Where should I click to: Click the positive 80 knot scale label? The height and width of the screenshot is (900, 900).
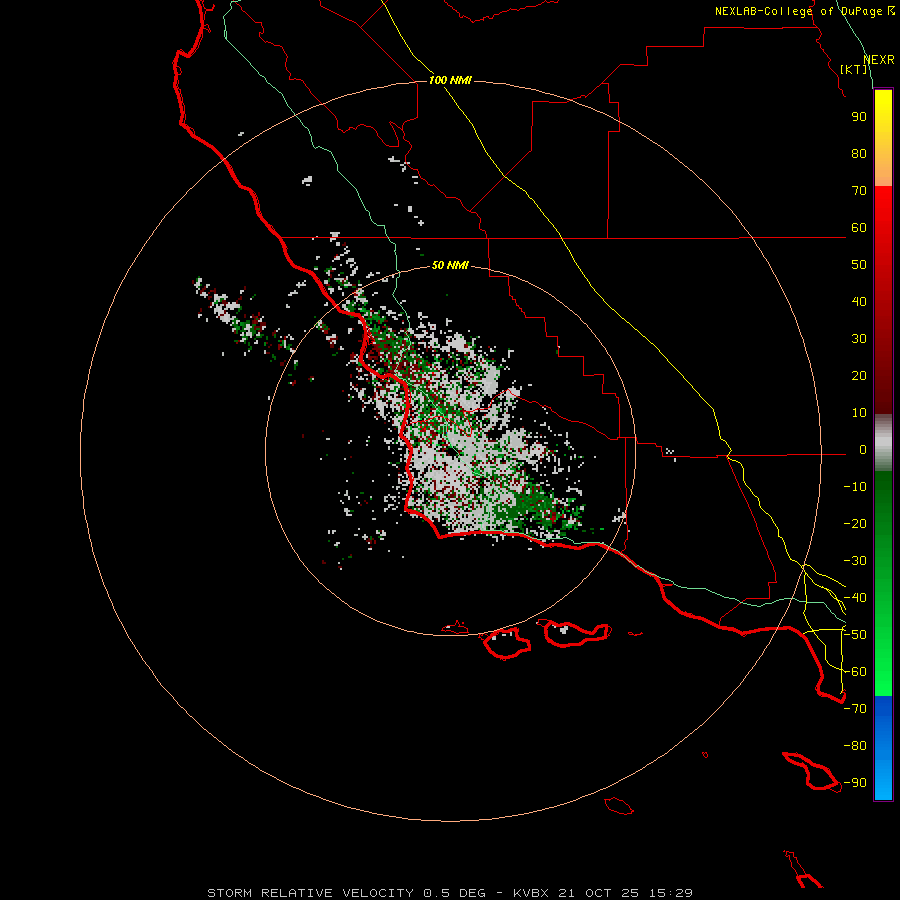click(x=859, y=154)
